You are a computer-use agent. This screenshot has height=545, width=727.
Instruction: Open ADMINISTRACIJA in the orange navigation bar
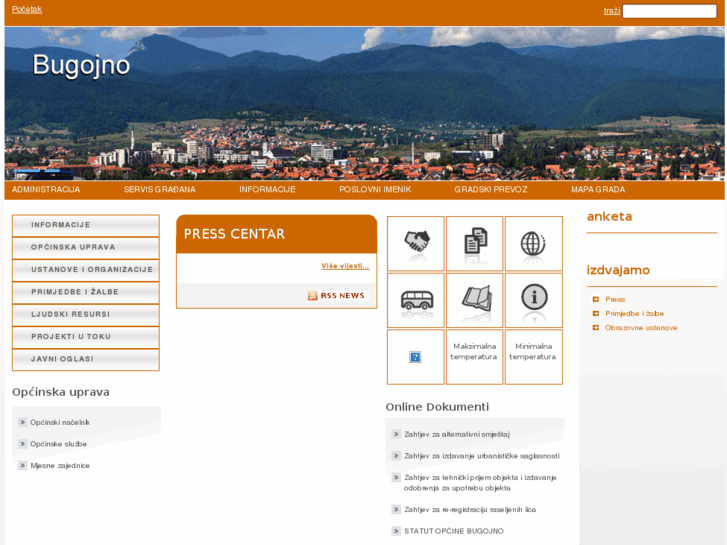pos(46,190)
